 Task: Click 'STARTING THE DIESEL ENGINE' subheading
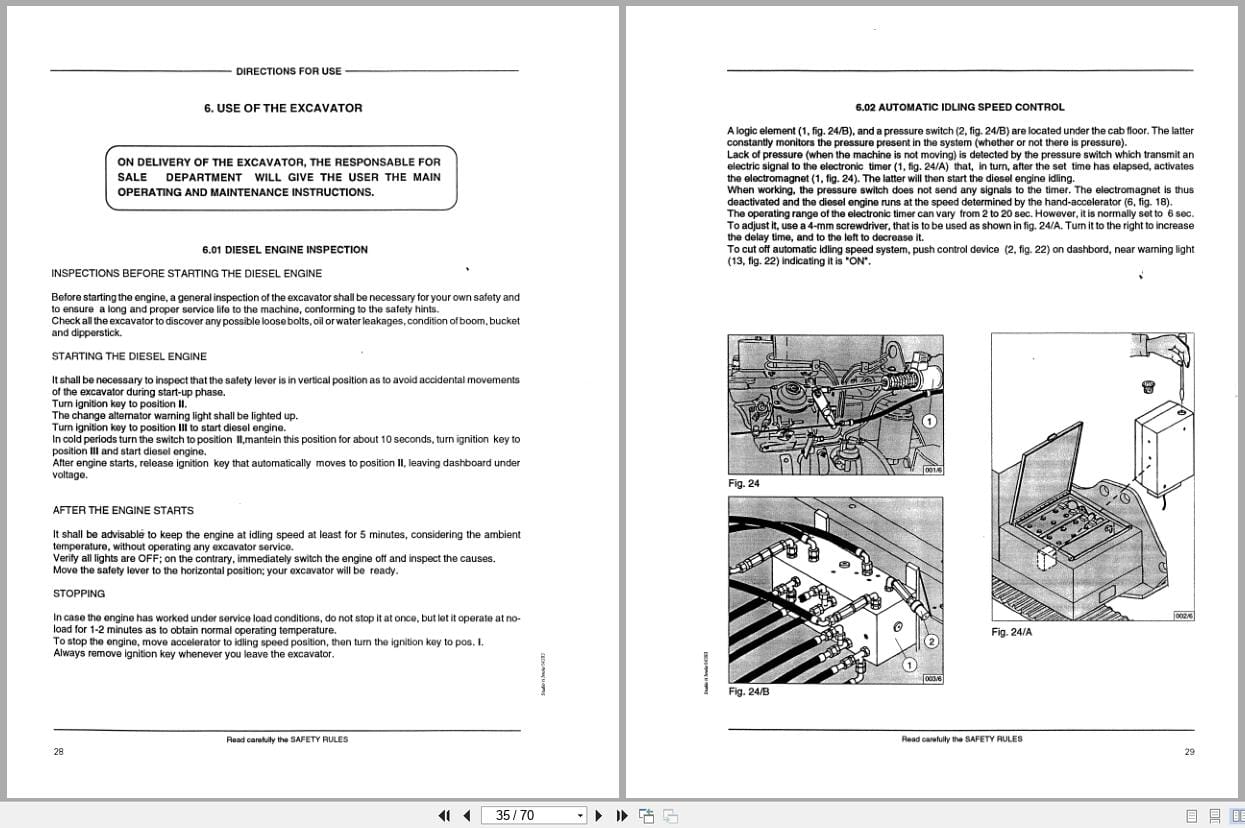click(130, 356)
